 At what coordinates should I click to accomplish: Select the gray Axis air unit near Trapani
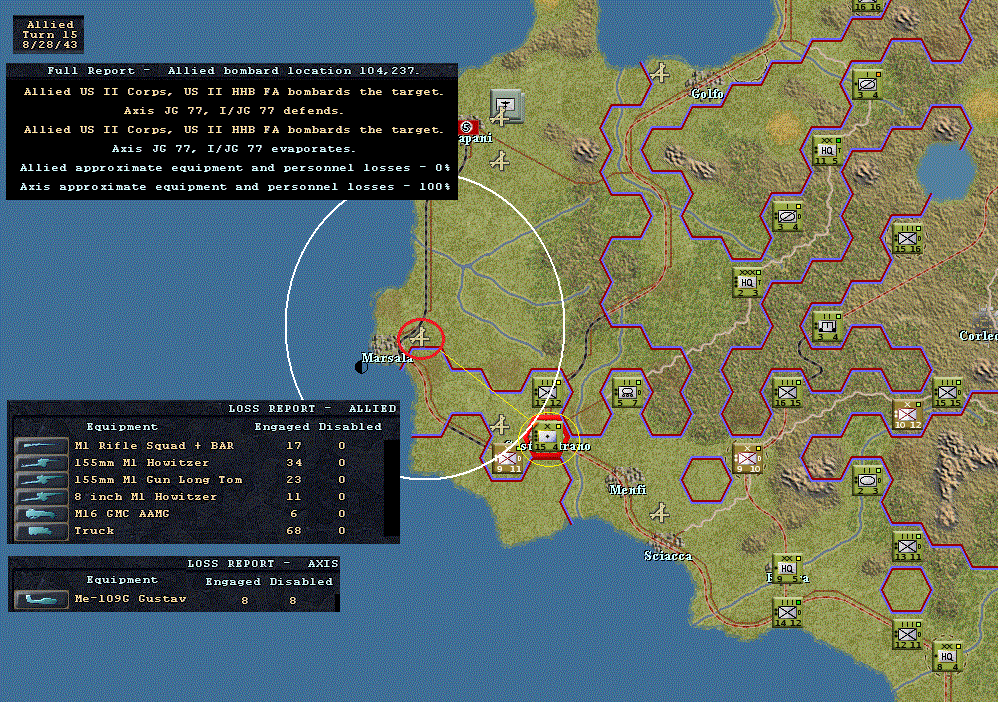tap(507, 106)
